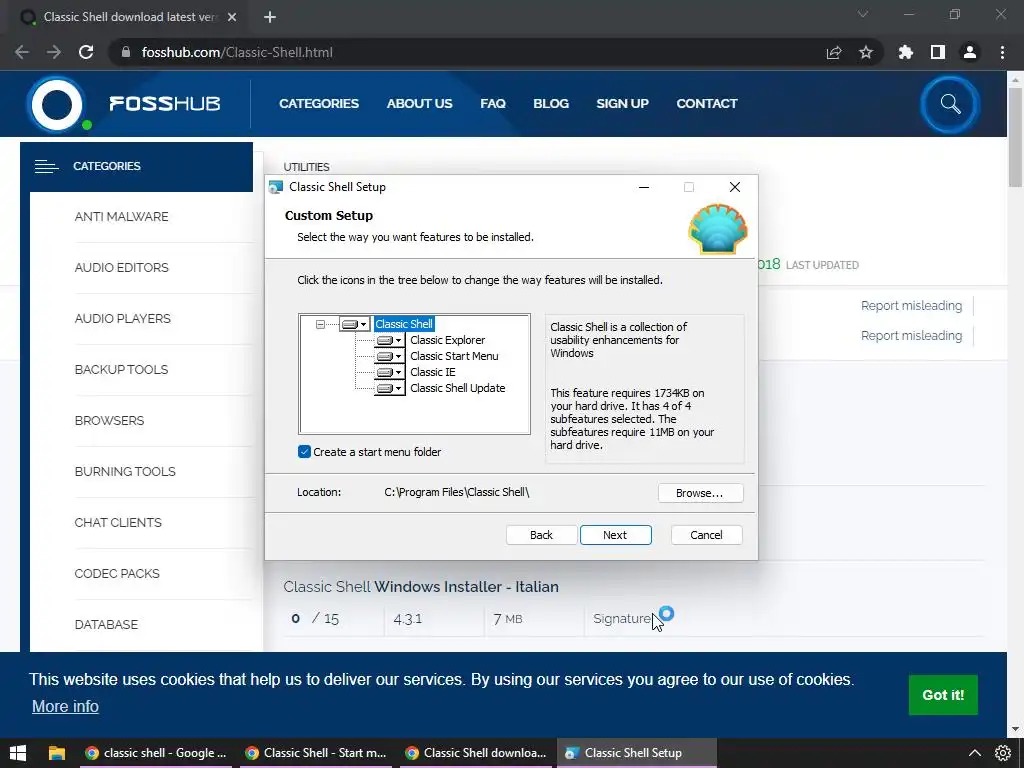Open the BROWSERS category

(109, 421)
